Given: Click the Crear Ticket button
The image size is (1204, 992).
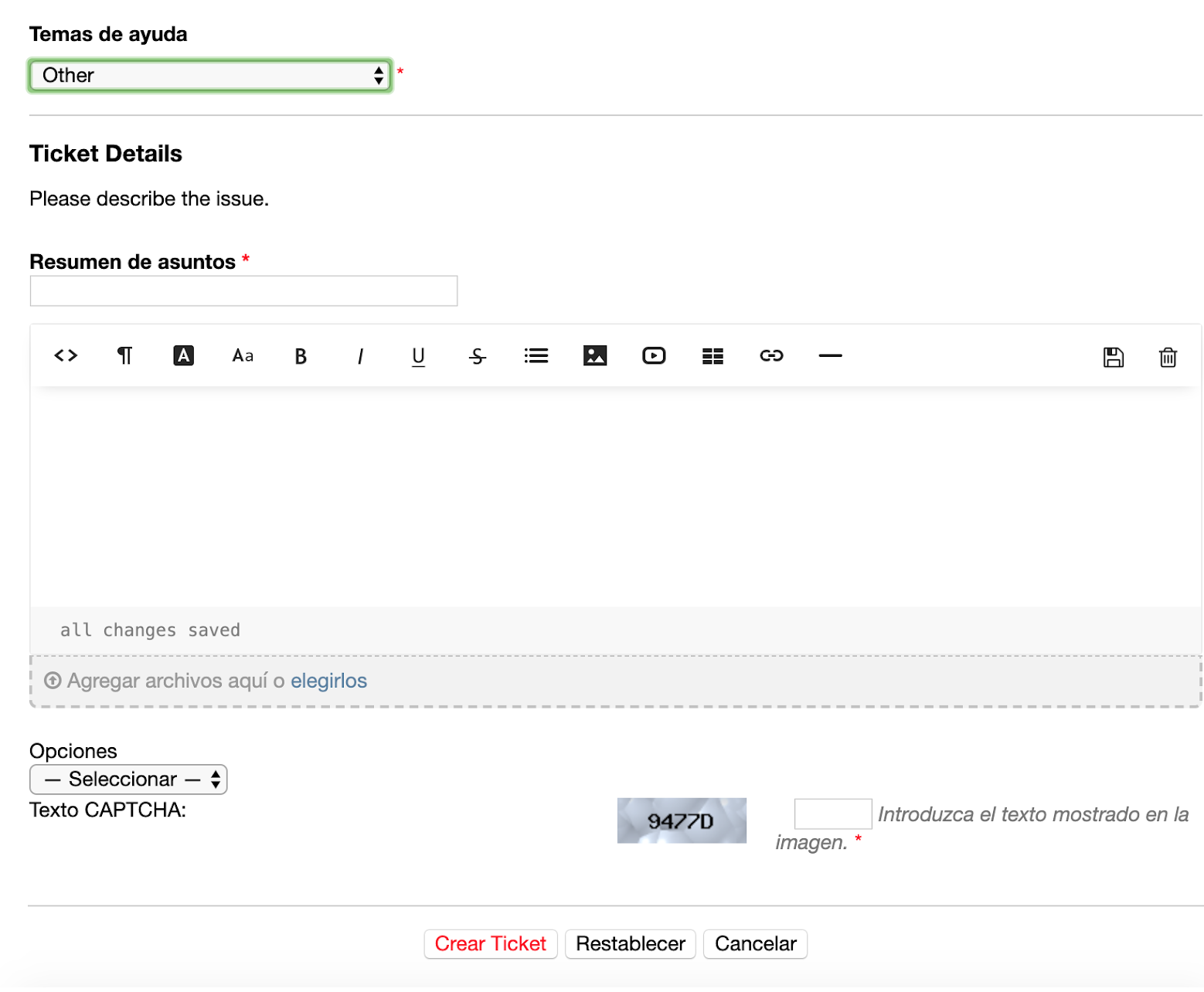Looking at the screenshot, I should pos(490,943).
